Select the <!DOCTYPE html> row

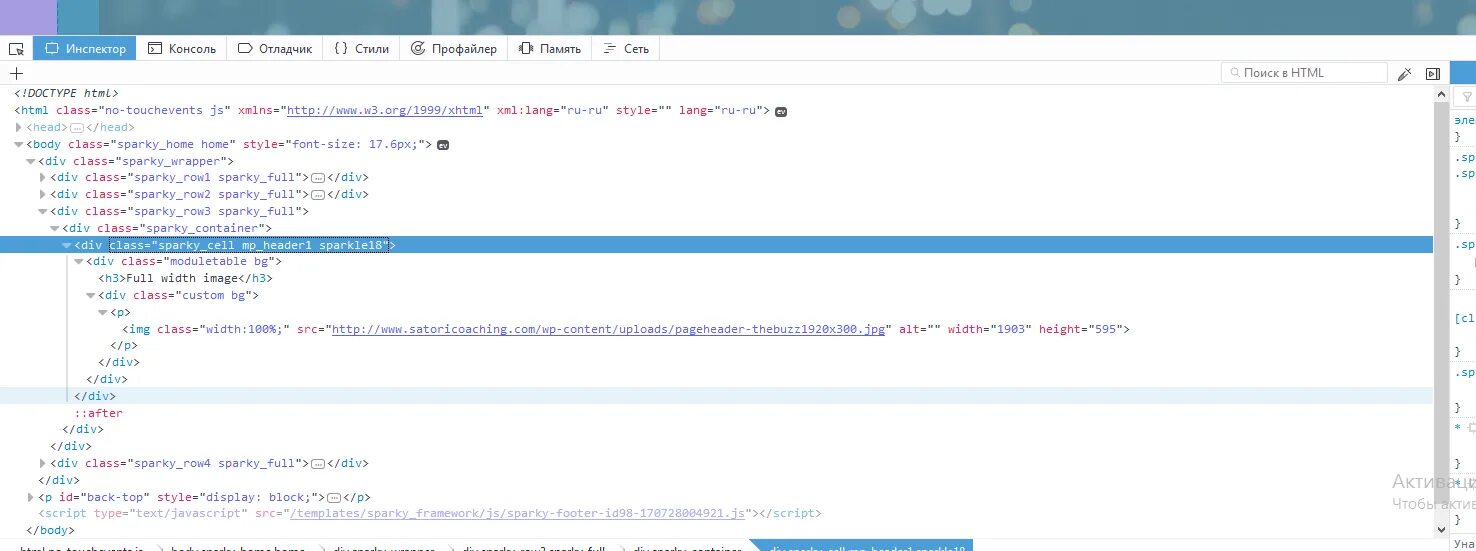[x=716, y=94]
